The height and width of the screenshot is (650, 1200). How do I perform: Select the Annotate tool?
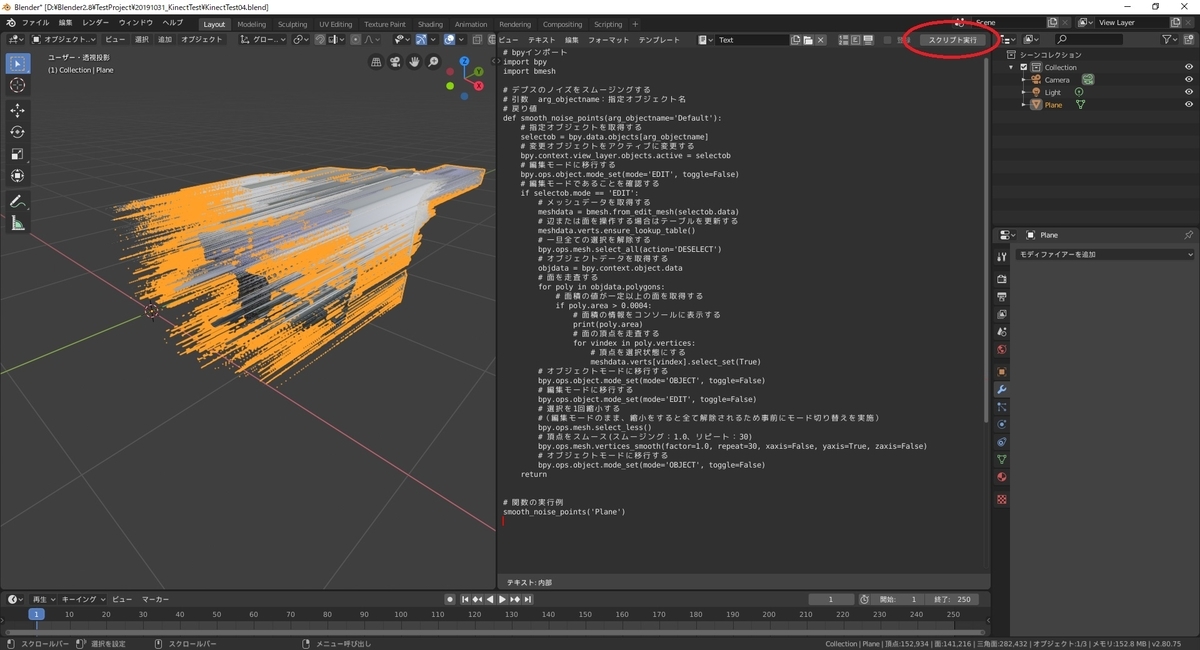[x=18, y=201]
